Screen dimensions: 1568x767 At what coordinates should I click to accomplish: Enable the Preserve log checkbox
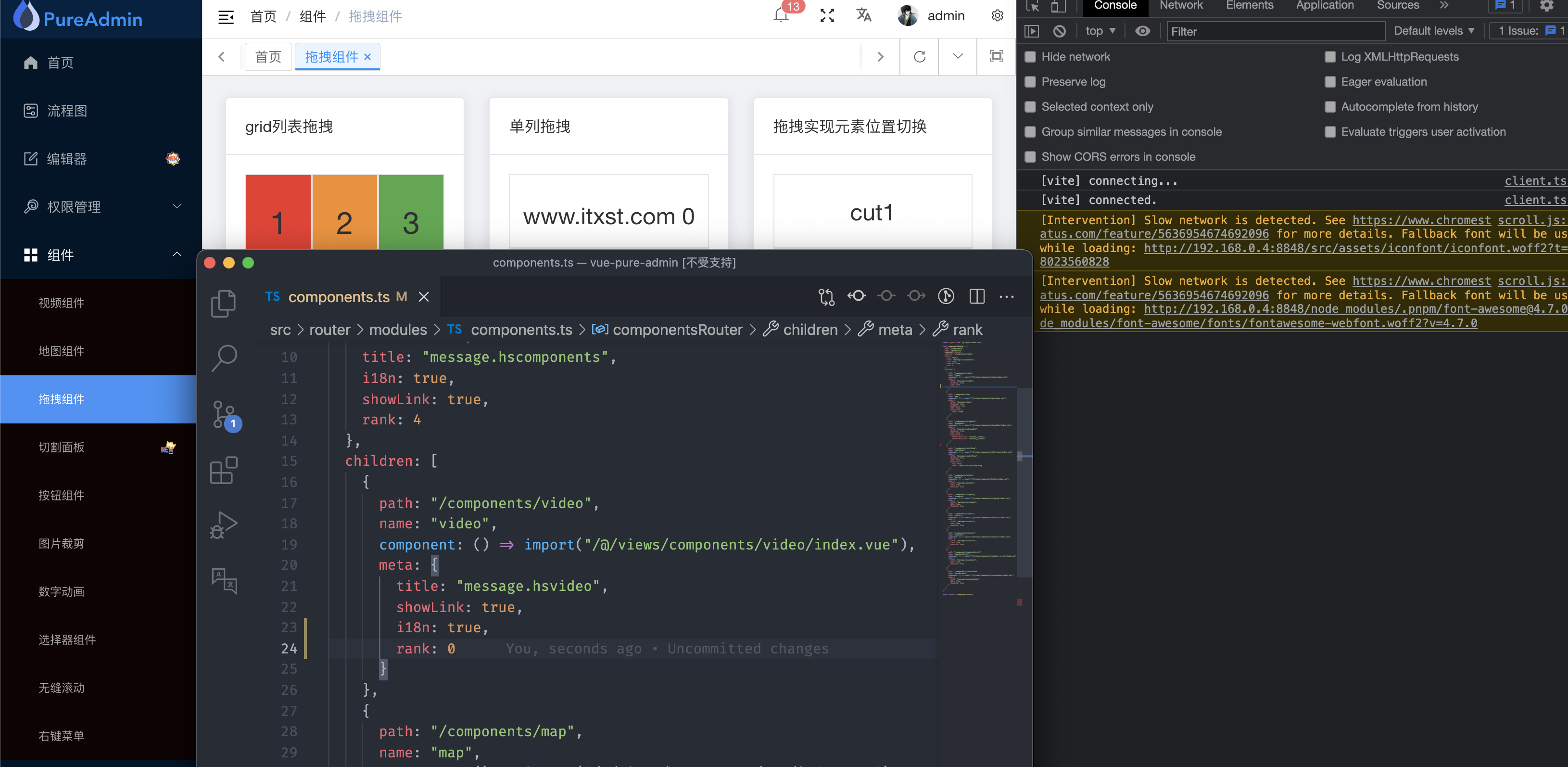pyautogui.click(x=1031, y=82)
